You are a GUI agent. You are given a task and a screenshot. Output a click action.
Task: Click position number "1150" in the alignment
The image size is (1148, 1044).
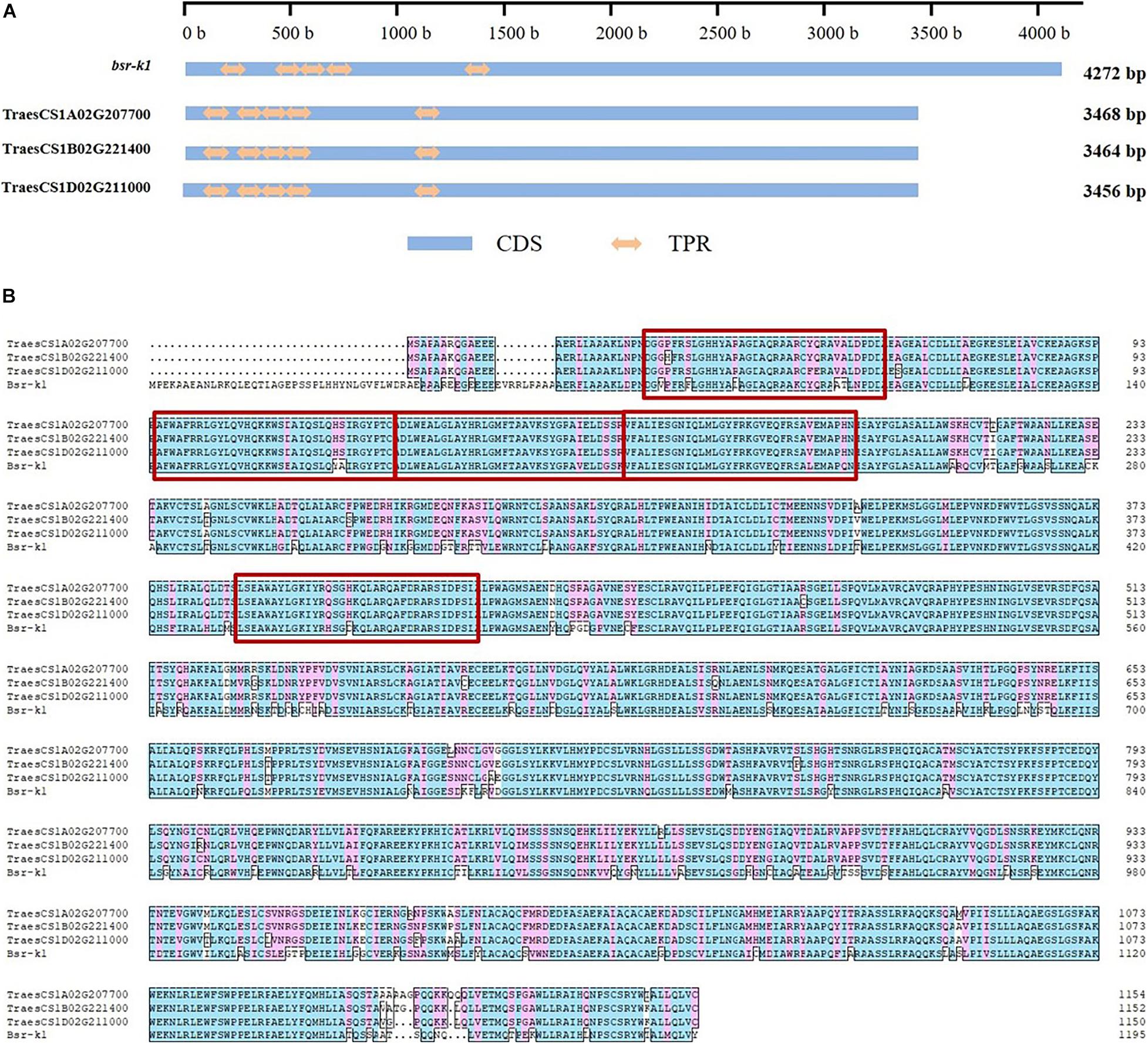[x=1133, y=1022]
